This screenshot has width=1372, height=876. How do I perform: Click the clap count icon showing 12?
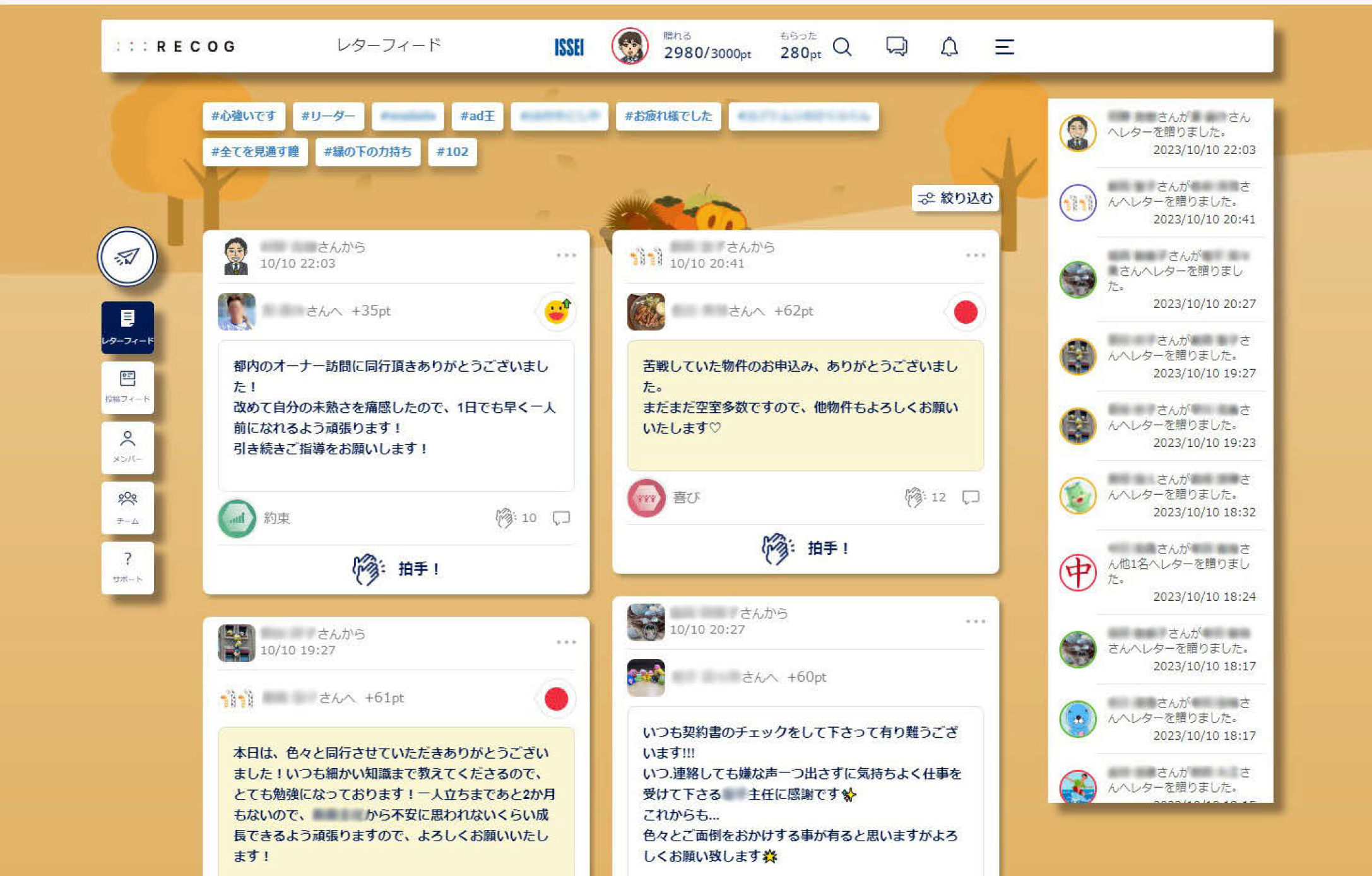pyautogui.click(x=914, y=497)
